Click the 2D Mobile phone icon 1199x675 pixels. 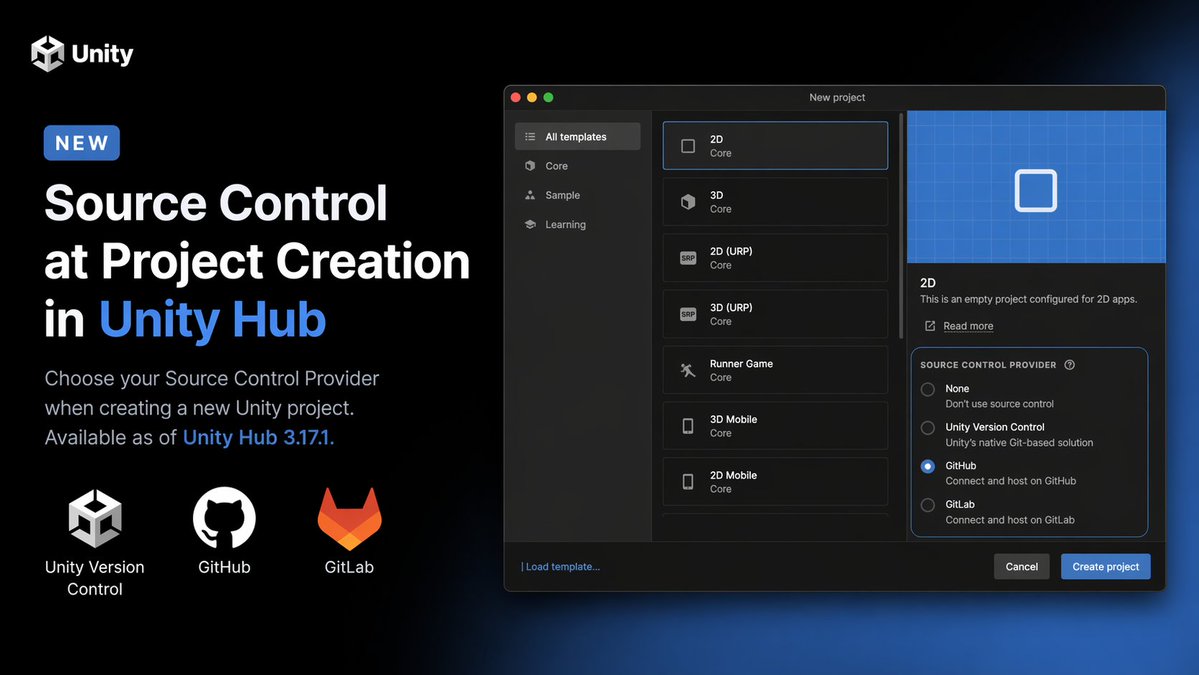[688, 482]
